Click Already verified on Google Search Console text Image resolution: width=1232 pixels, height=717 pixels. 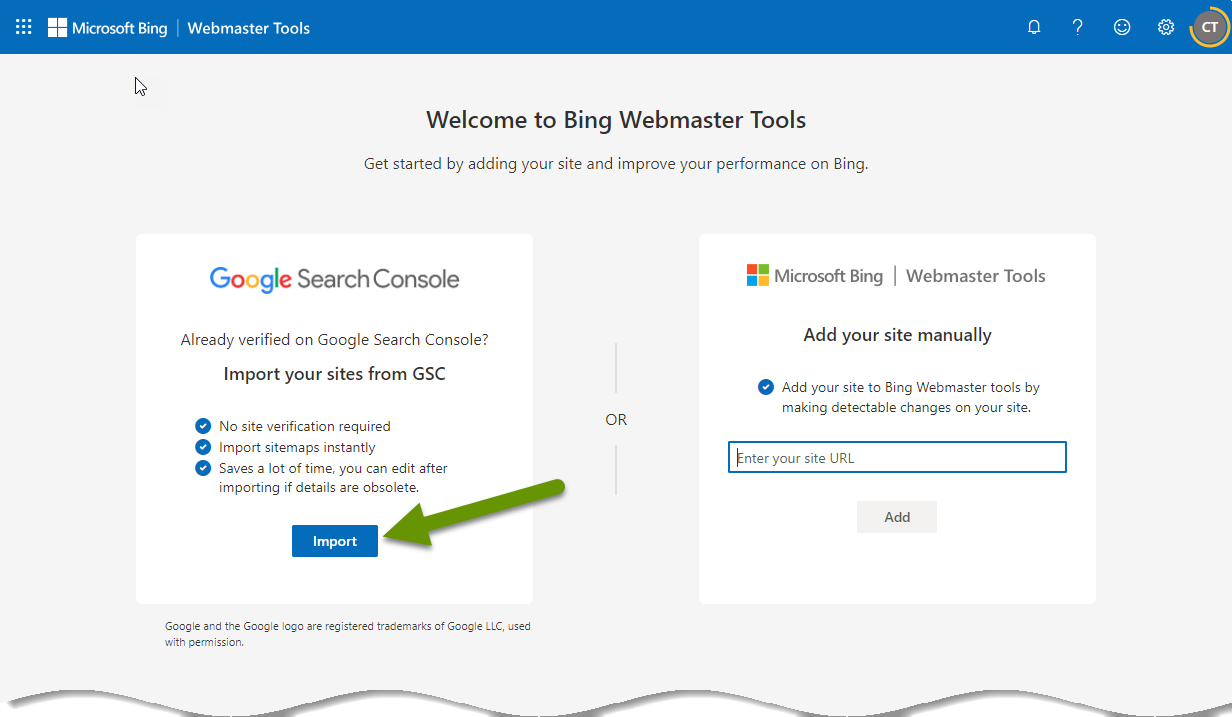[x=334, y=339]
